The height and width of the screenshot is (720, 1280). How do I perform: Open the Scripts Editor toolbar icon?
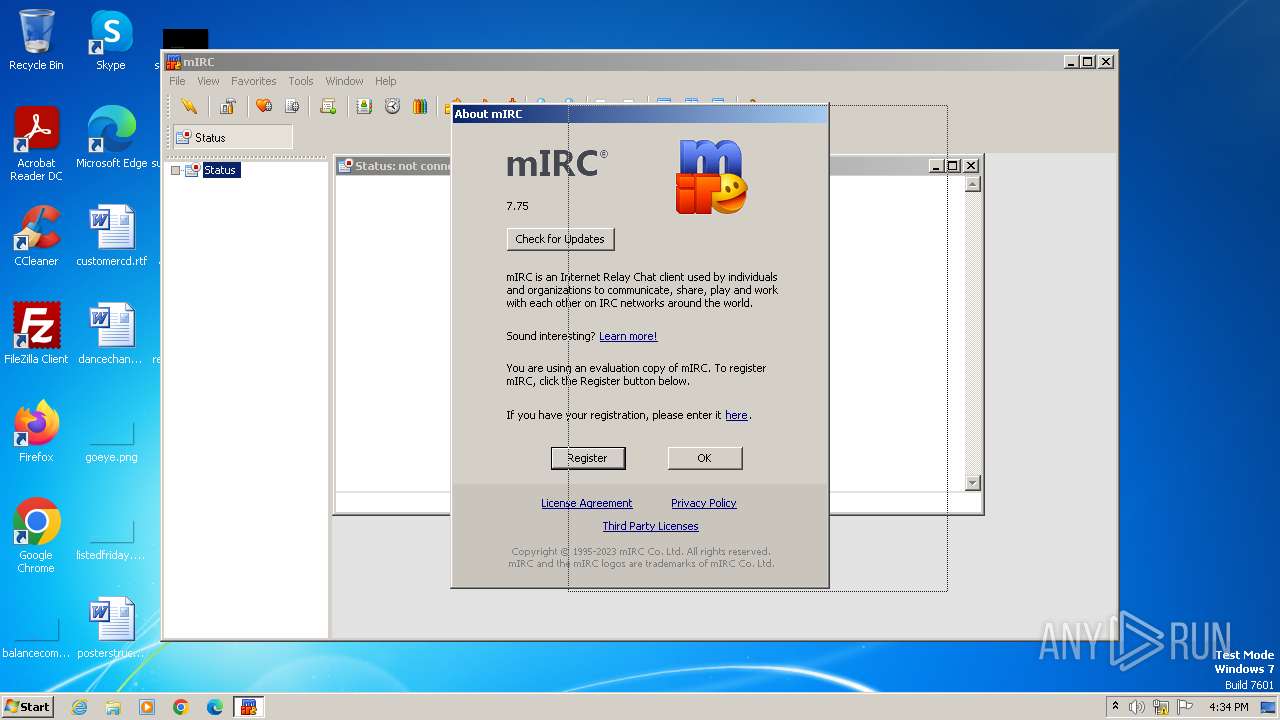pos(328,106)
